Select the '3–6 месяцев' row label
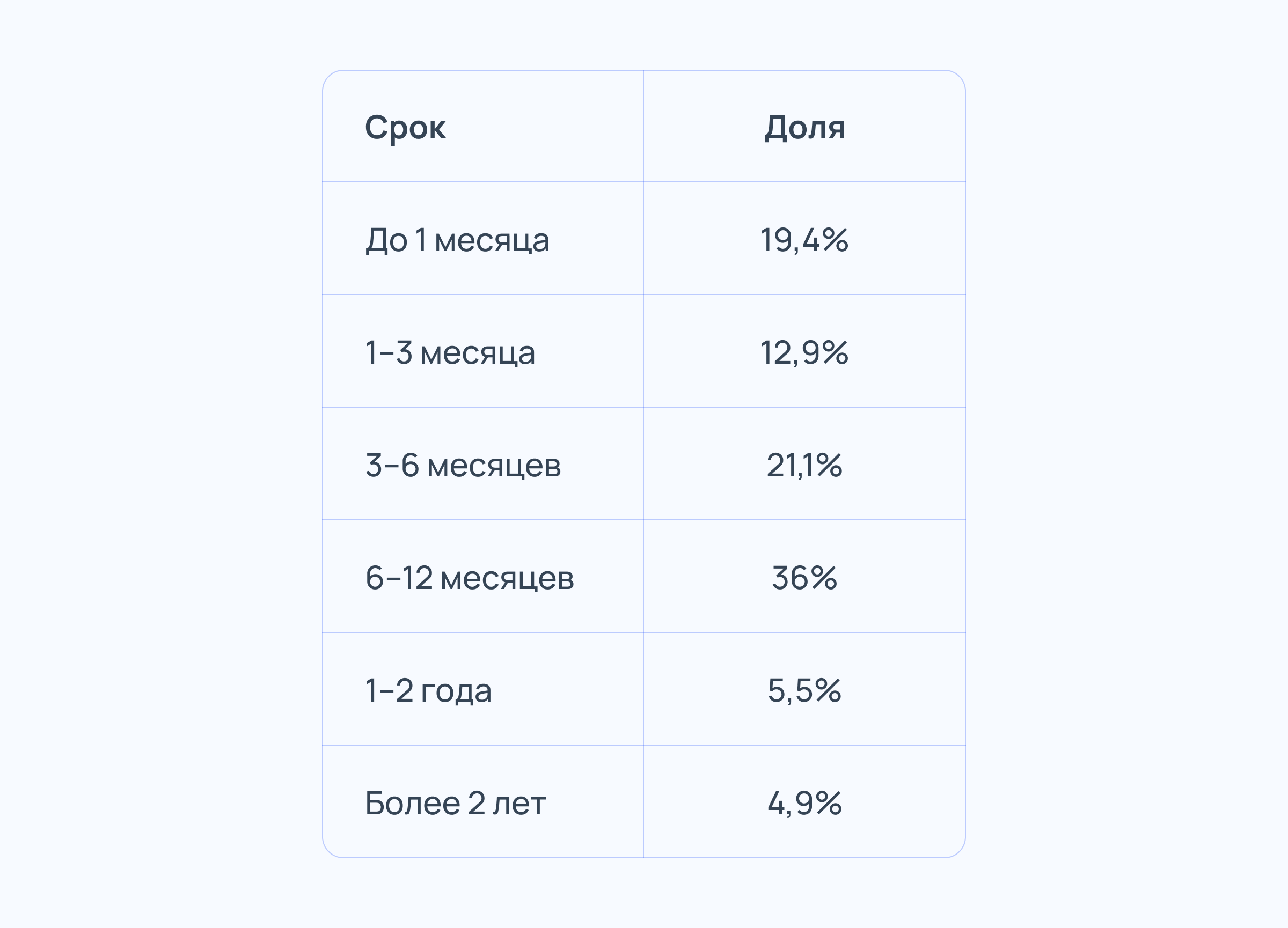The height and width of the screenshot is (928, 1288). click(463, 466)
